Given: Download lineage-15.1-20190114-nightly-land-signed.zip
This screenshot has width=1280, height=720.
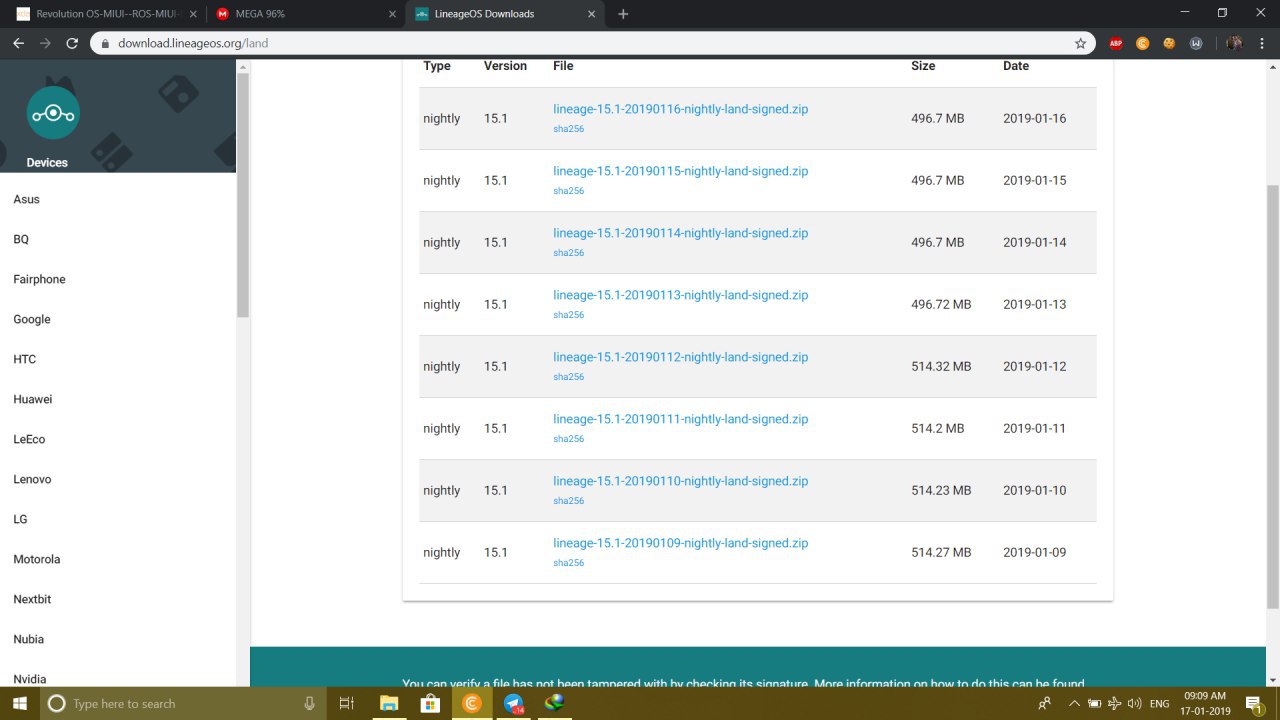Looking at the screenshot, I should coord(680,233).
